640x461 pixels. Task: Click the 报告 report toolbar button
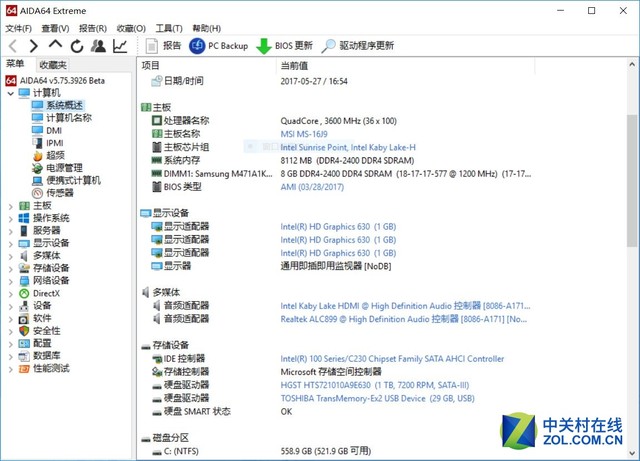point(163,46)
